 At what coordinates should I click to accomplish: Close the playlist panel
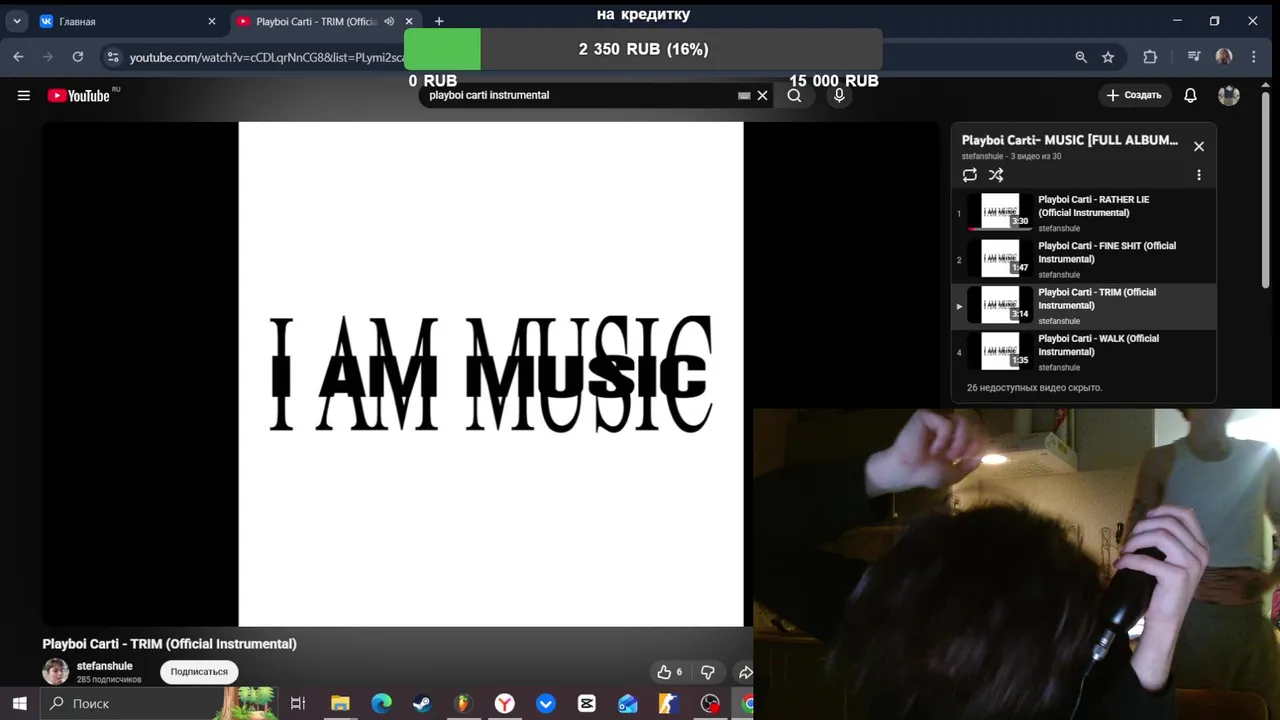click(1199, 147)
